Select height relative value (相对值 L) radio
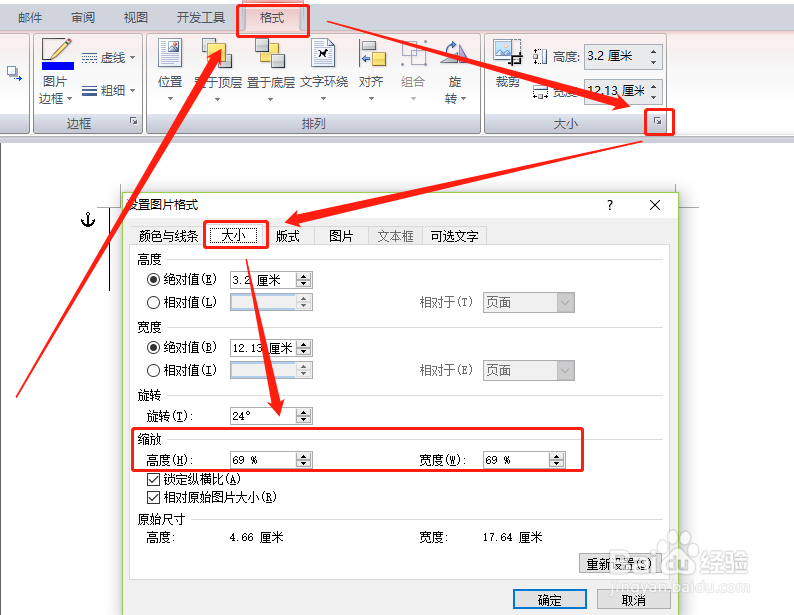 153,303
